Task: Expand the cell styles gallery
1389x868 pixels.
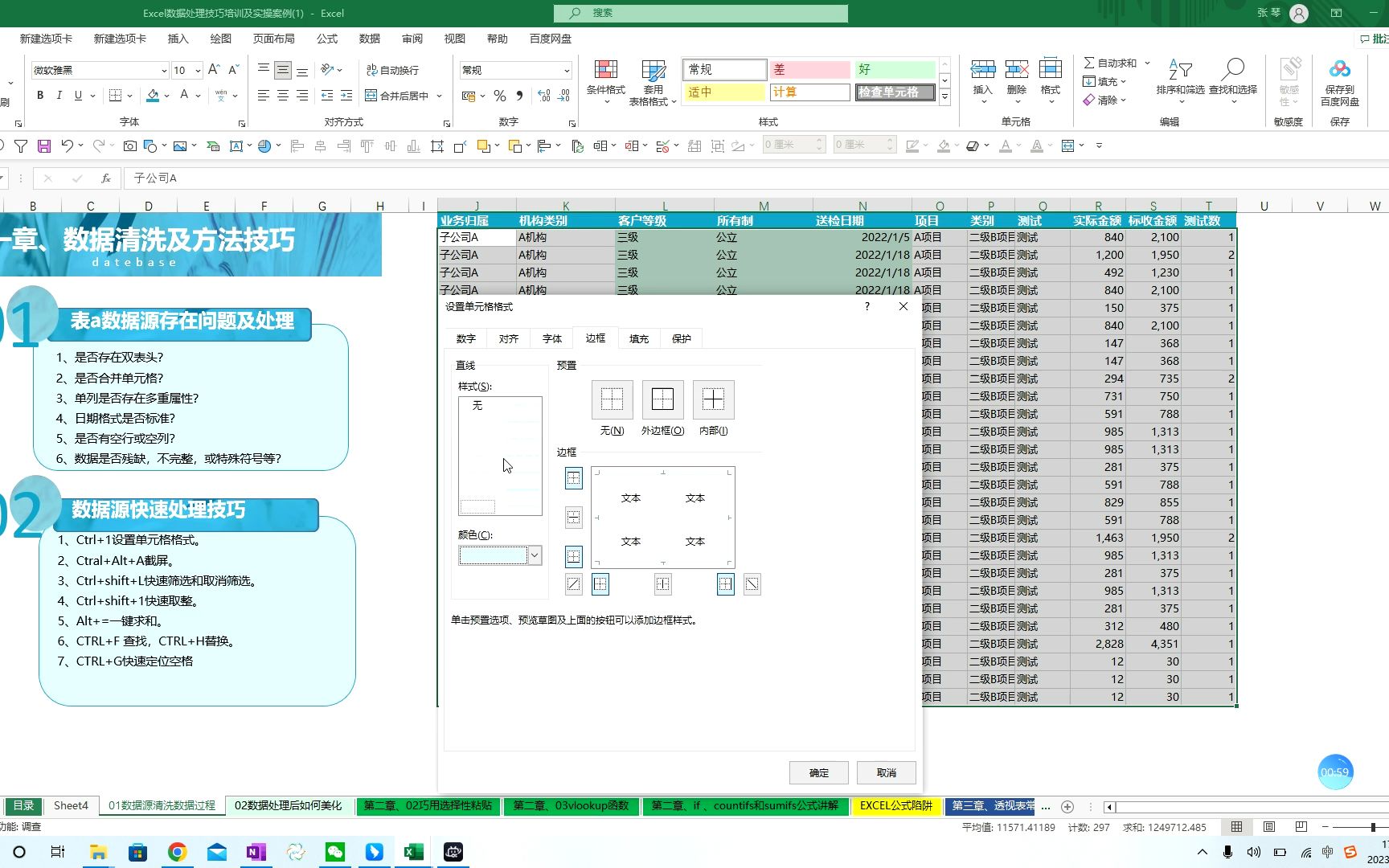Action: [945, 97]
